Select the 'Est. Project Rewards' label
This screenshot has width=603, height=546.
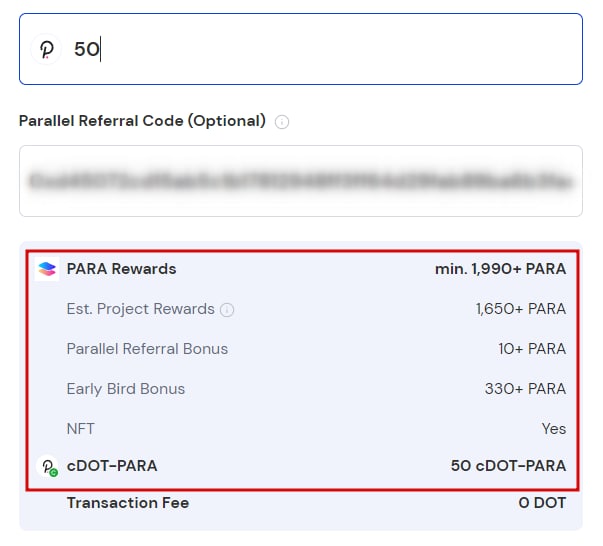pyautogui.click(x=140, y=309)
